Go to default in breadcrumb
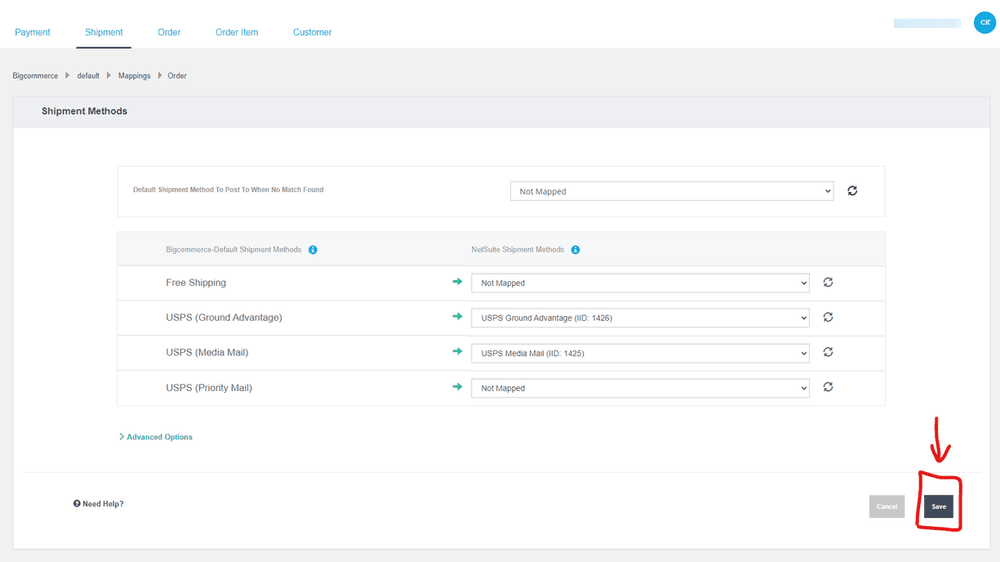The width and height of the screenshot is (1000, 562). coord(88,75)
